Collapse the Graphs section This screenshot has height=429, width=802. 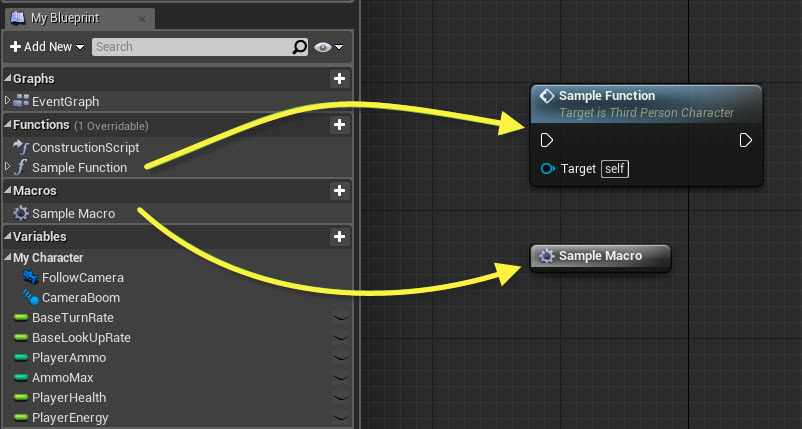click(x=8, y=78)
